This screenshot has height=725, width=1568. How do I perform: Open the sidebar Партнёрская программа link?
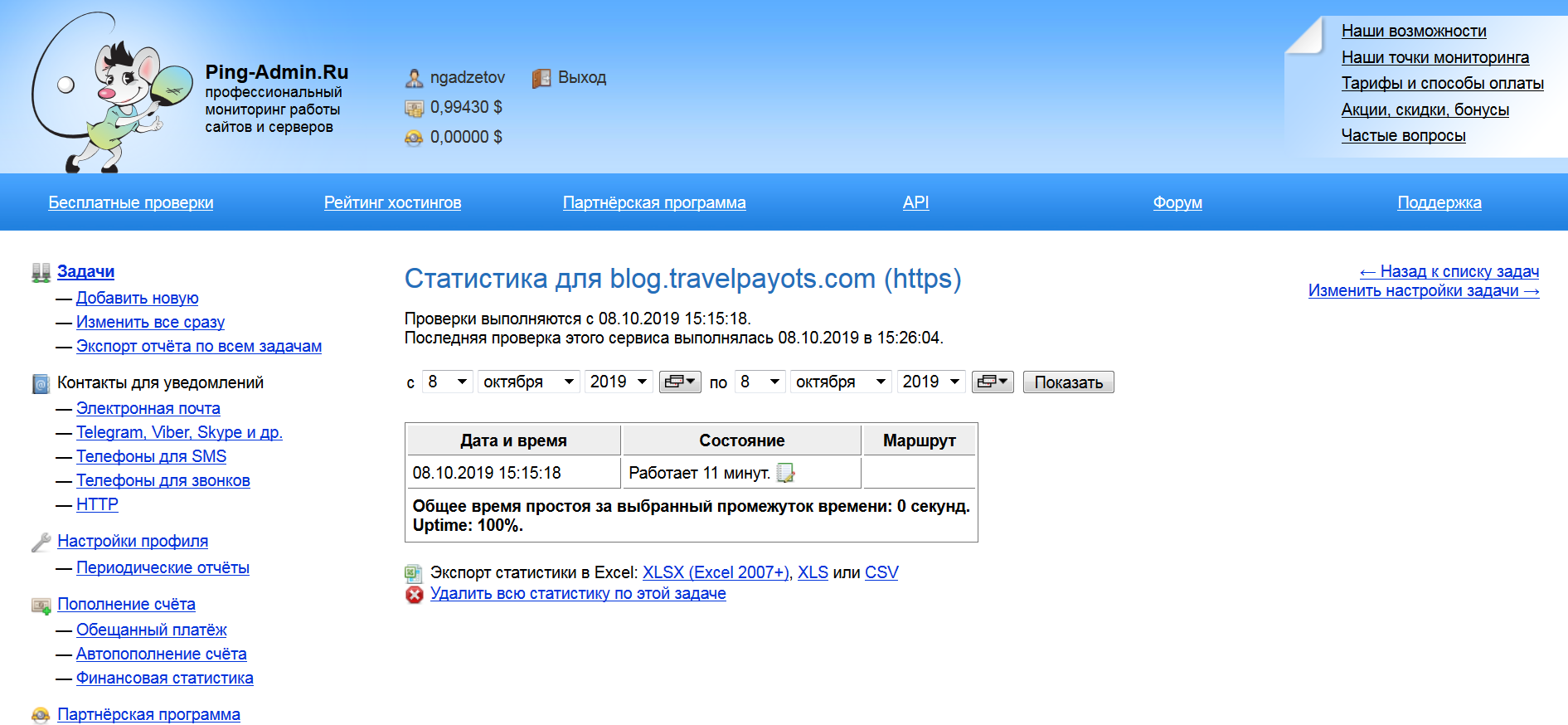point(148,714)
